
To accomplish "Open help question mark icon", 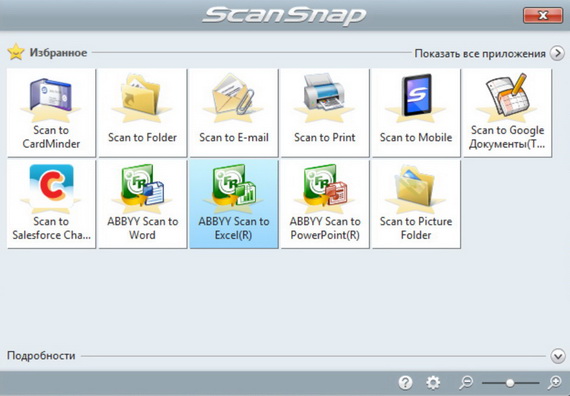I will click(x=405, y=382).
